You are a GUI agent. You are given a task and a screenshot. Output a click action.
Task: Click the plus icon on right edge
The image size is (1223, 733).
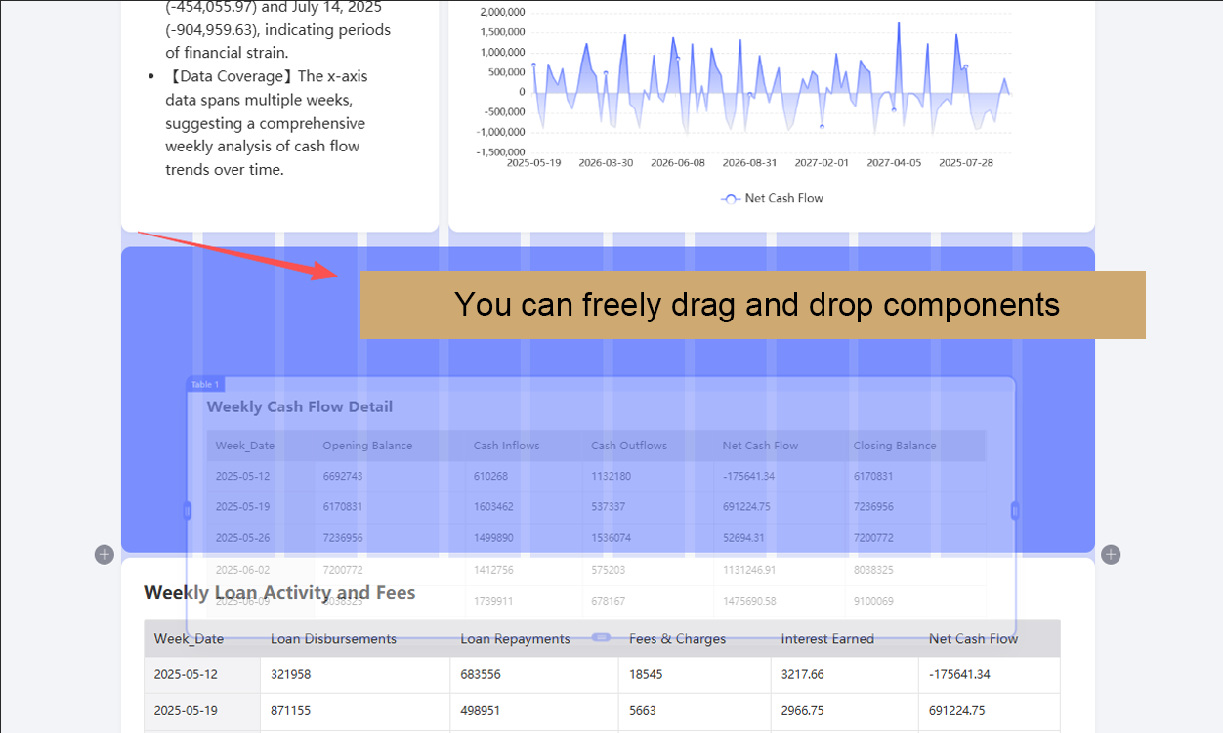(x=1111, y=554)
